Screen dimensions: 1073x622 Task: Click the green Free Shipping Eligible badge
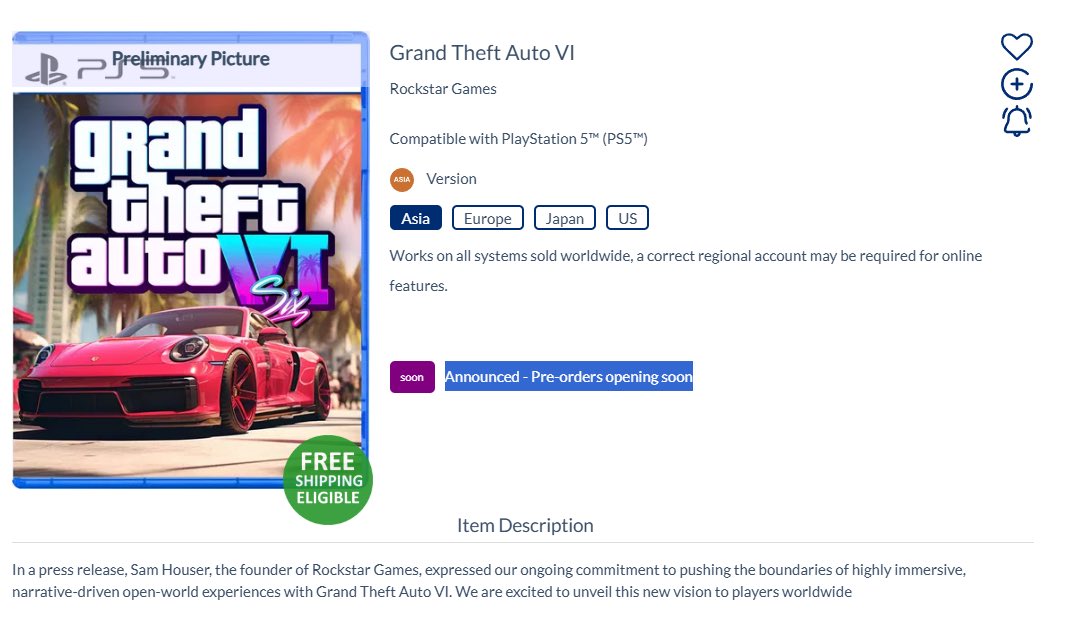coord(328,480)
